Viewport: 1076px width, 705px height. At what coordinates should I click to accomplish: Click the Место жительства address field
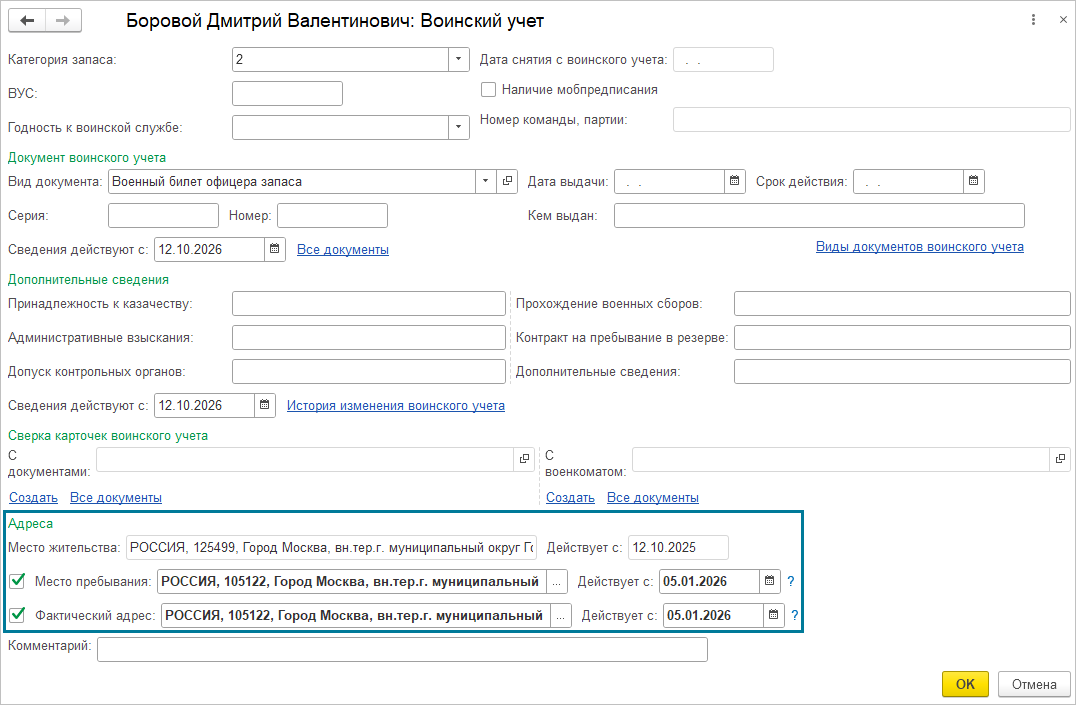pos(331,547)
